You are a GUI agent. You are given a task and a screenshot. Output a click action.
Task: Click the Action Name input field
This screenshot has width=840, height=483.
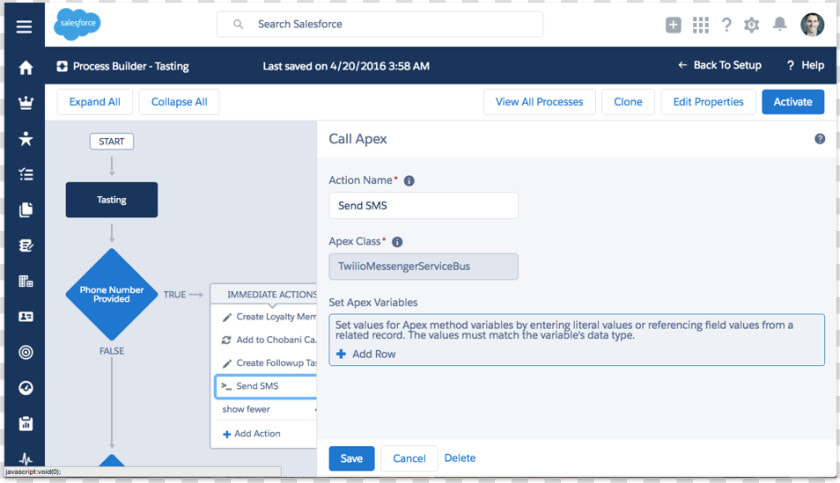[423, 206]
